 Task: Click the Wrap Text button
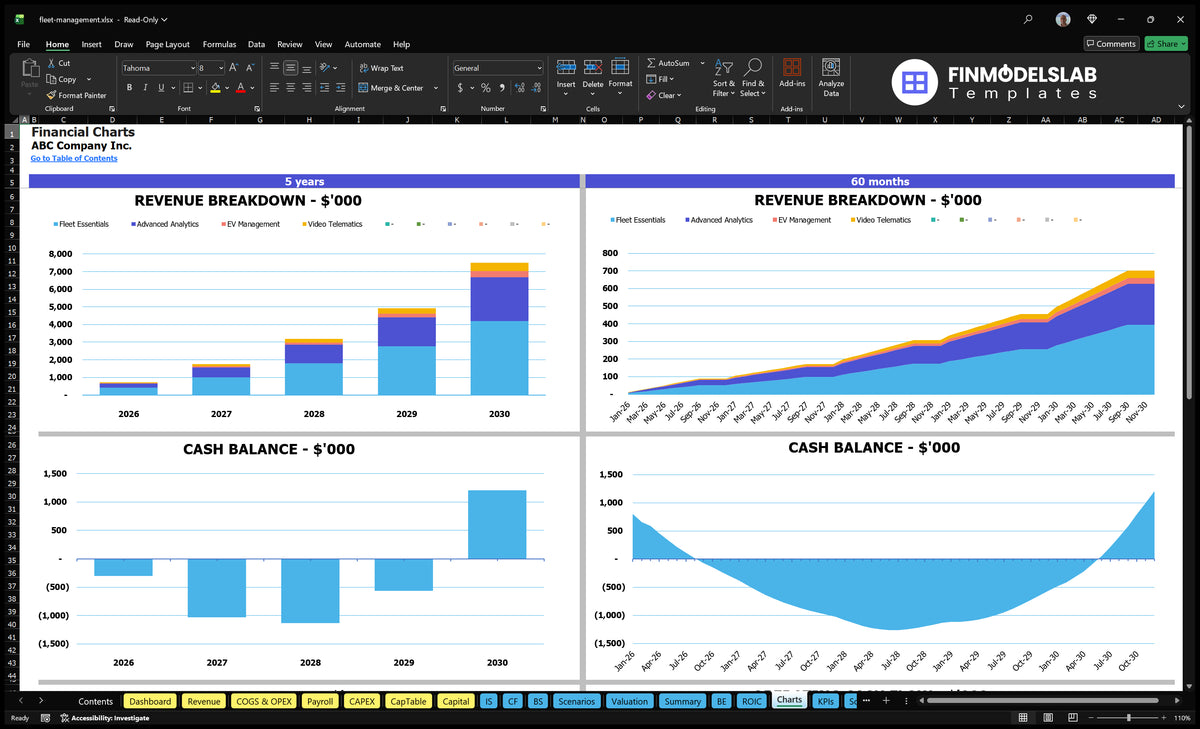381,68
